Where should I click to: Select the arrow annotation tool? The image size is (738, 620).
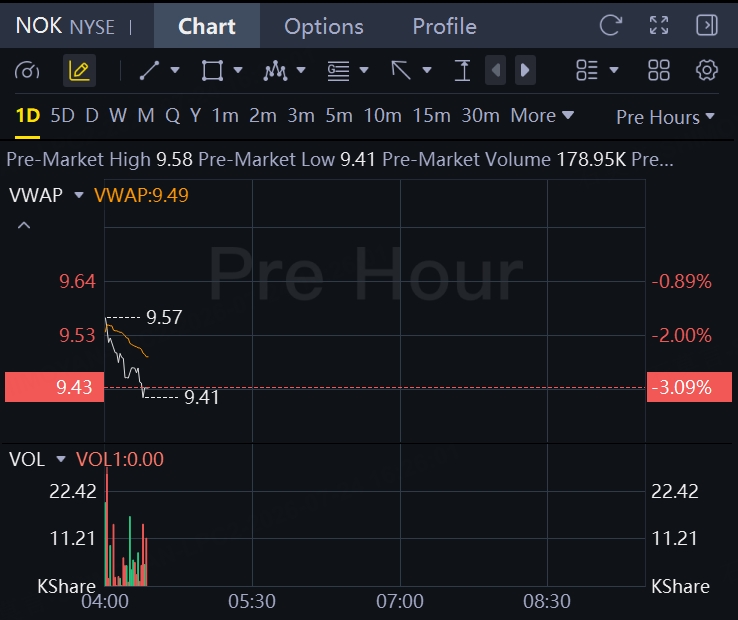pyautogui.click(x=401, y=71)
